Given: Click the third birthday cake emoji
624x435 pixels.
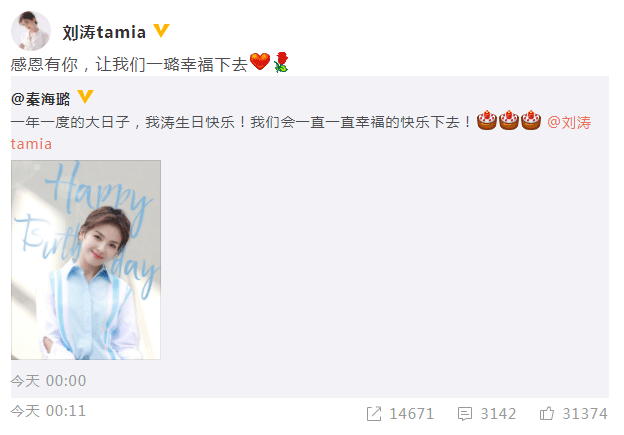Looking at the screenshot, I should click(x=530, y=120).
